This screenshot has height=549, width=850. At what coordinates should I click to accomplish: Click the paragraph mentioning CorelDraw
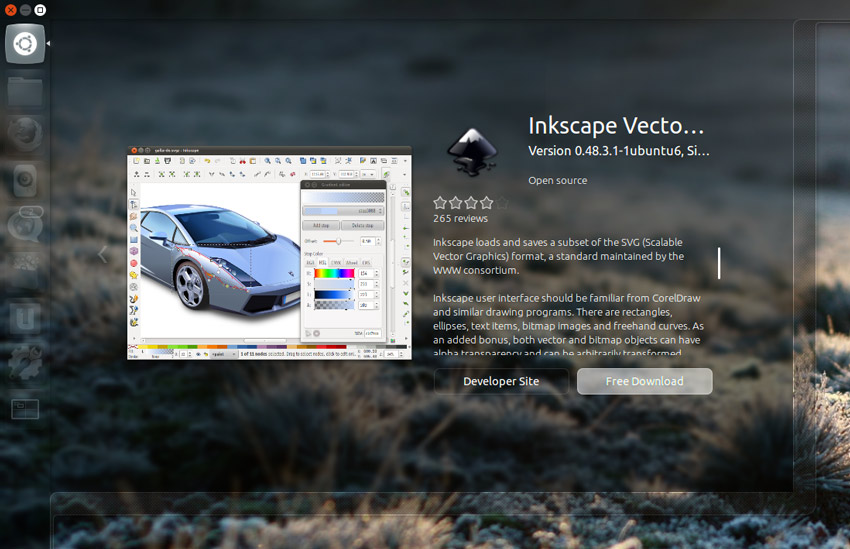coord(568,326)
